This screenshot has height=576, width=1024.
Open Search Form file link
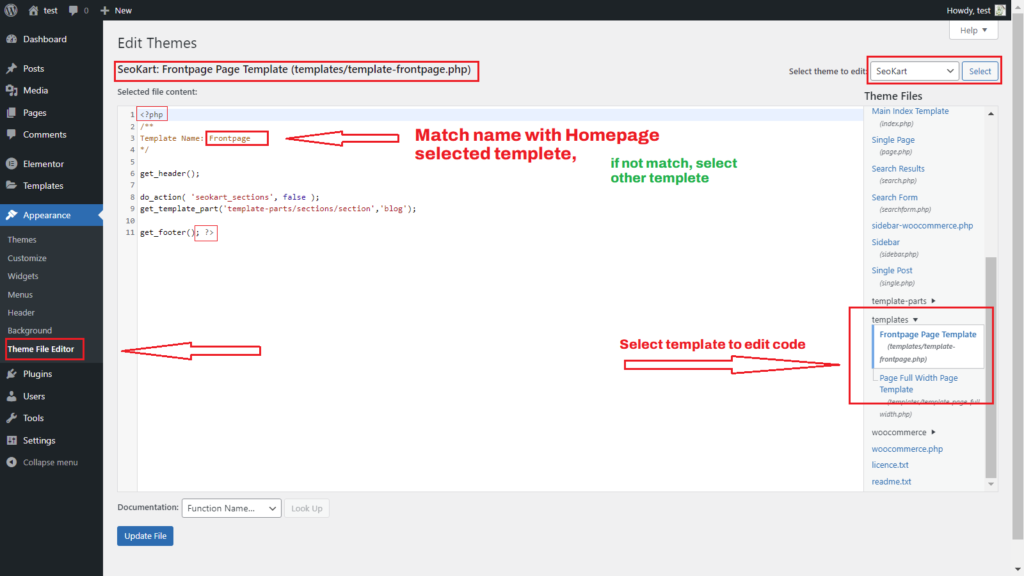[894, 197]
